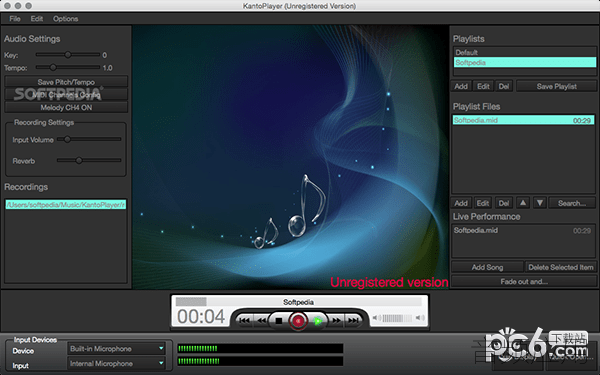The image size is (600, 375).
Task: Open the Device dropdown (Built-in Microphone)
Action: [117, 349]
